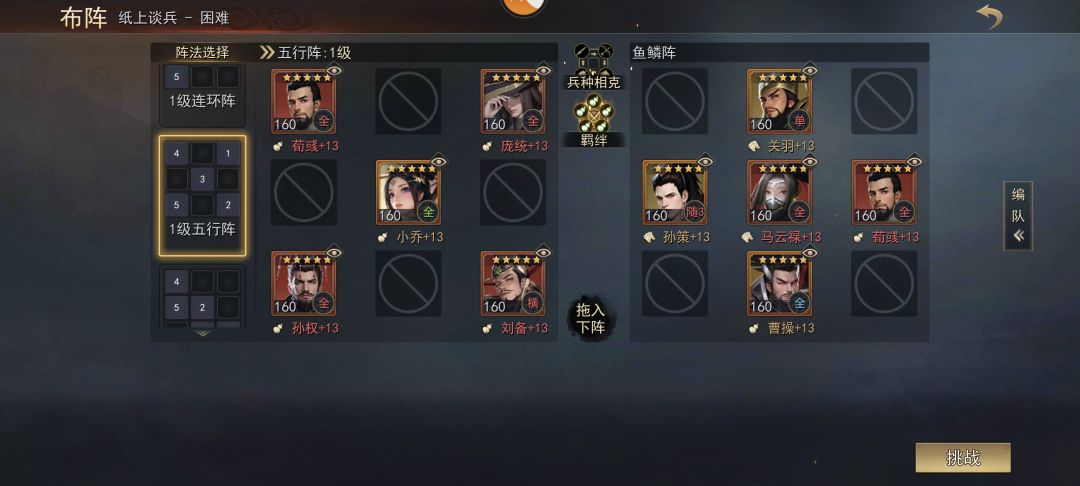This screenshot has width=1080, height=486.
Task: Expand formation list with bottom down arrow
Action: click(x=202, y=333)
